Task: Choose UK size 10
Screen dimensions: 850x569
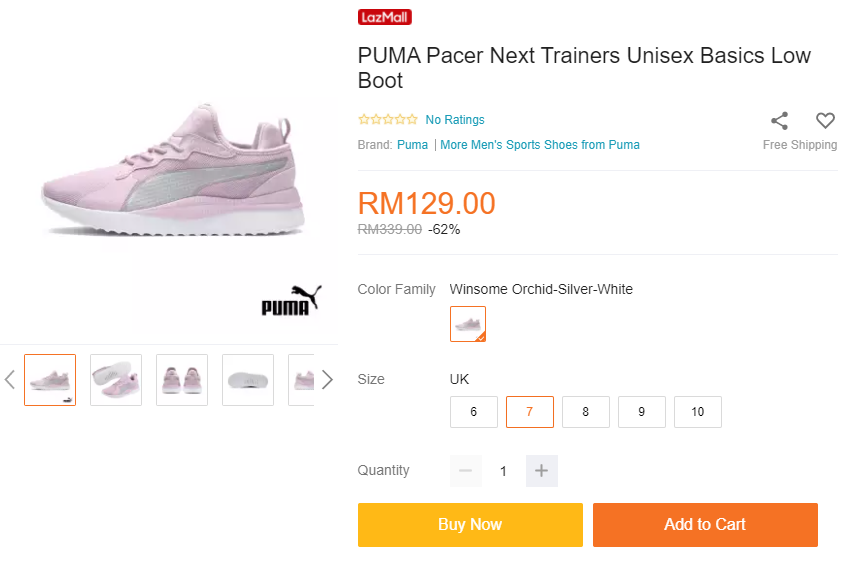Action: click(x=698, y=412)
